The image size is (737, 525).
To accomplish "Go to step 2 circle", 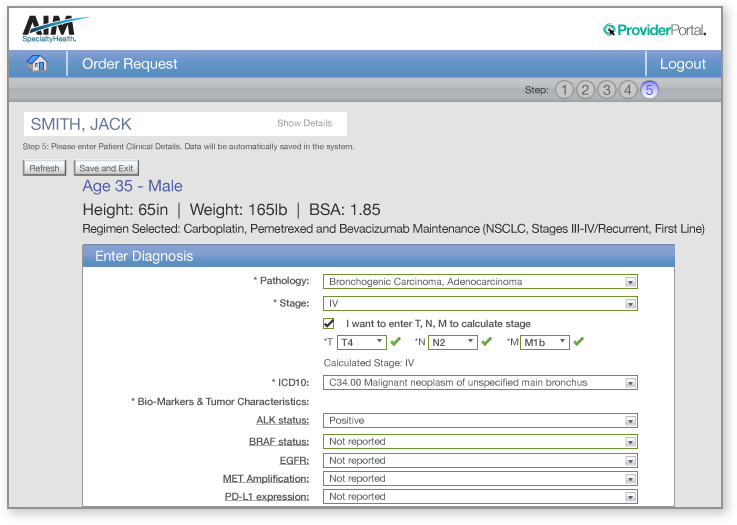I will (585, 90).
